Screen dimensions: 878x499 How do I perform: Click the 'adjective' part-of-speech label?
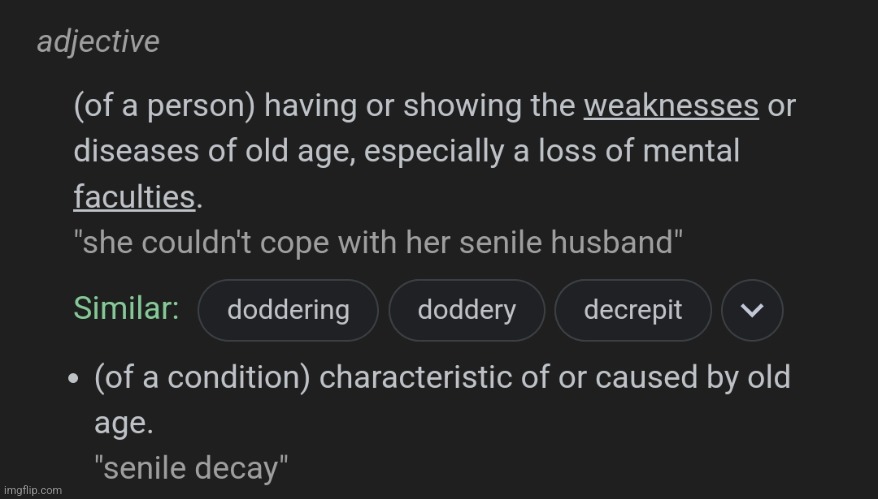98,41
